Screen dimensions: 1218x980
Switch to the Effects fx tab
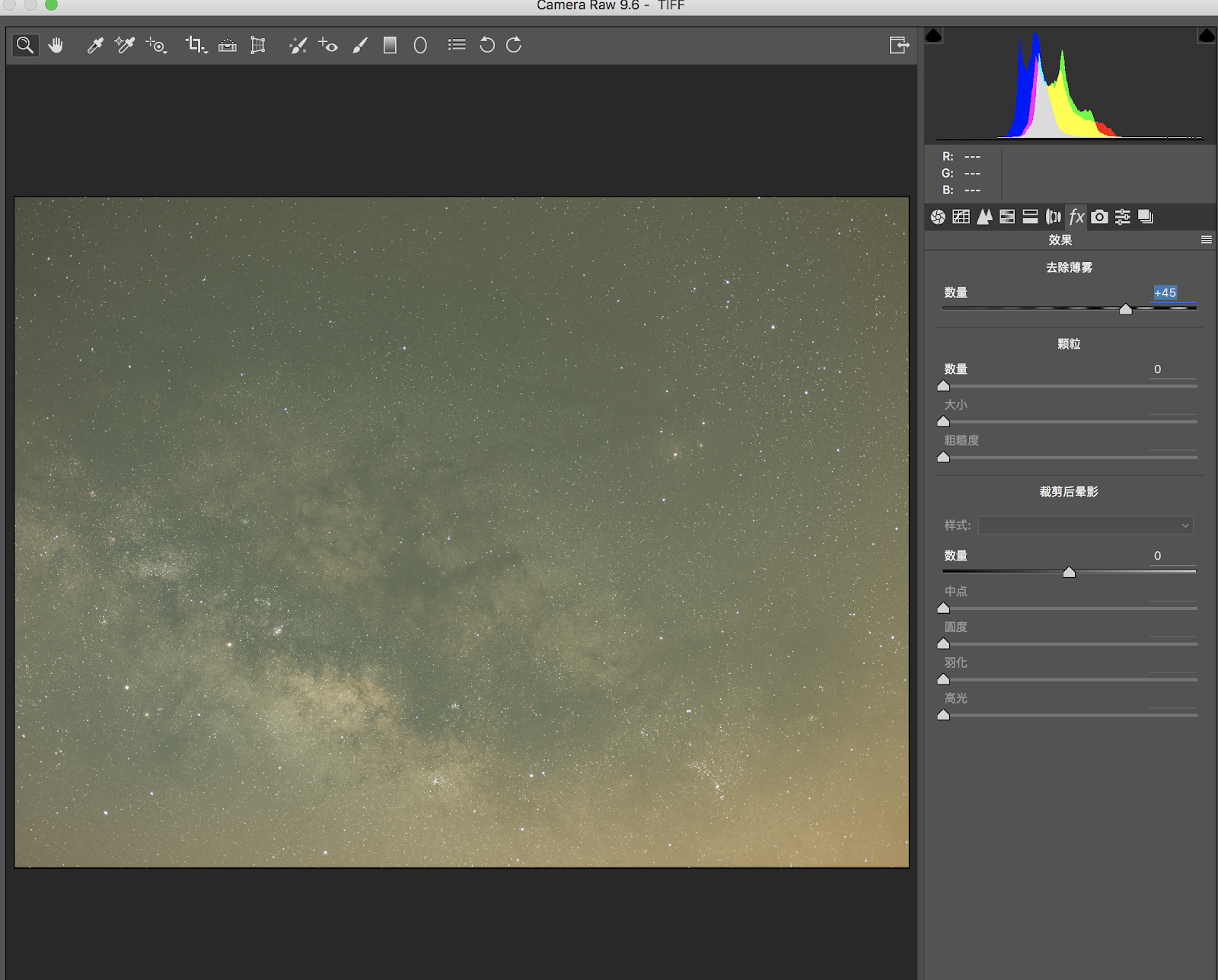tap(1076, 217)
